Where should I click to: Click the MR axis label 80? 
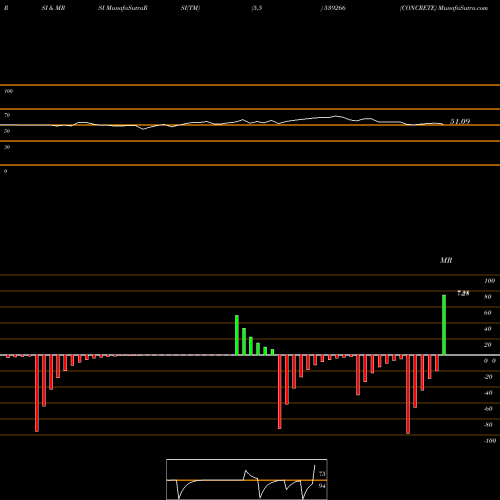point(488,297)
